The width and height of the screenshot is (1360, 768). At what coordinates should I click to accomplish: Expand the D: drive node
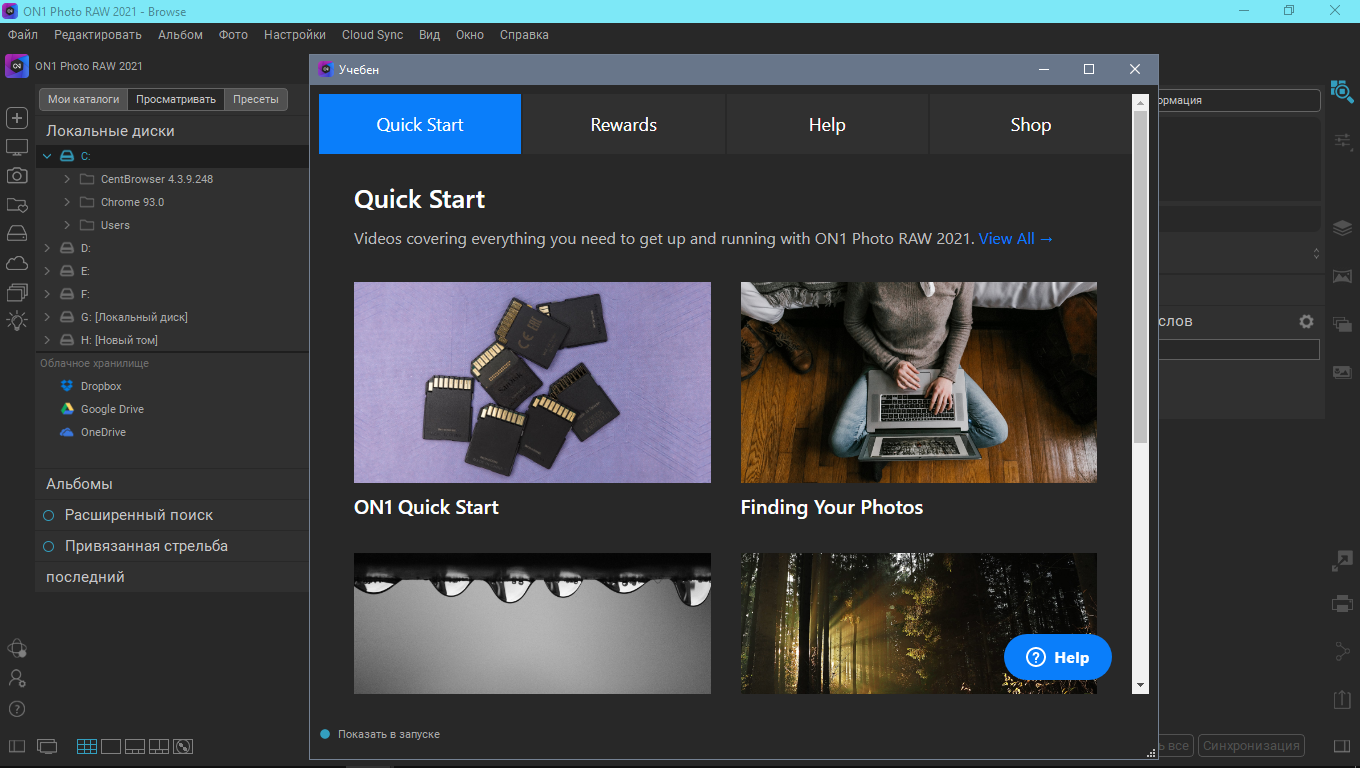[x=47, y=248]
